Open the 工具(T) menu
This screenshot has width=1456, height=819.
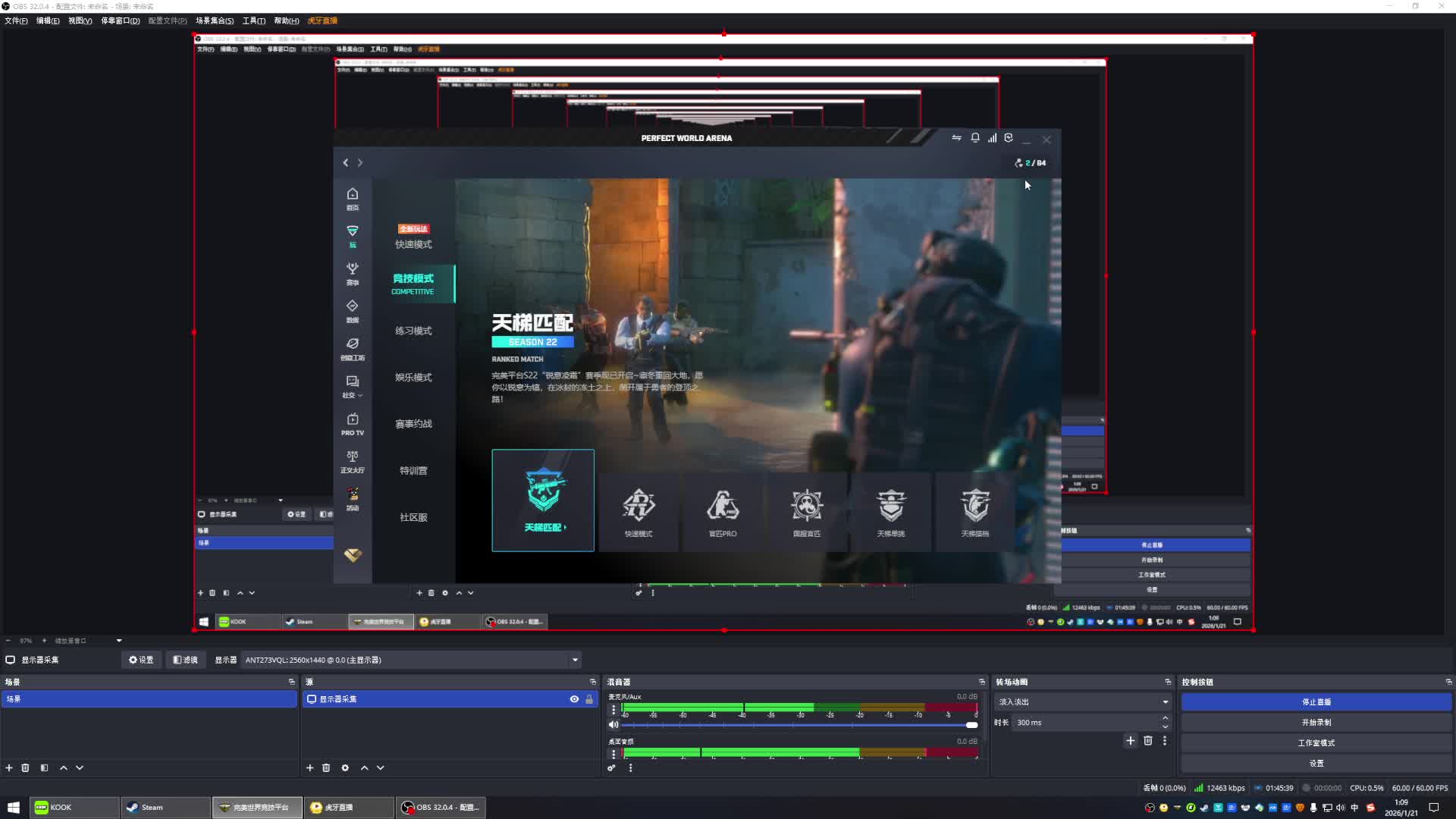coord(253,20)
